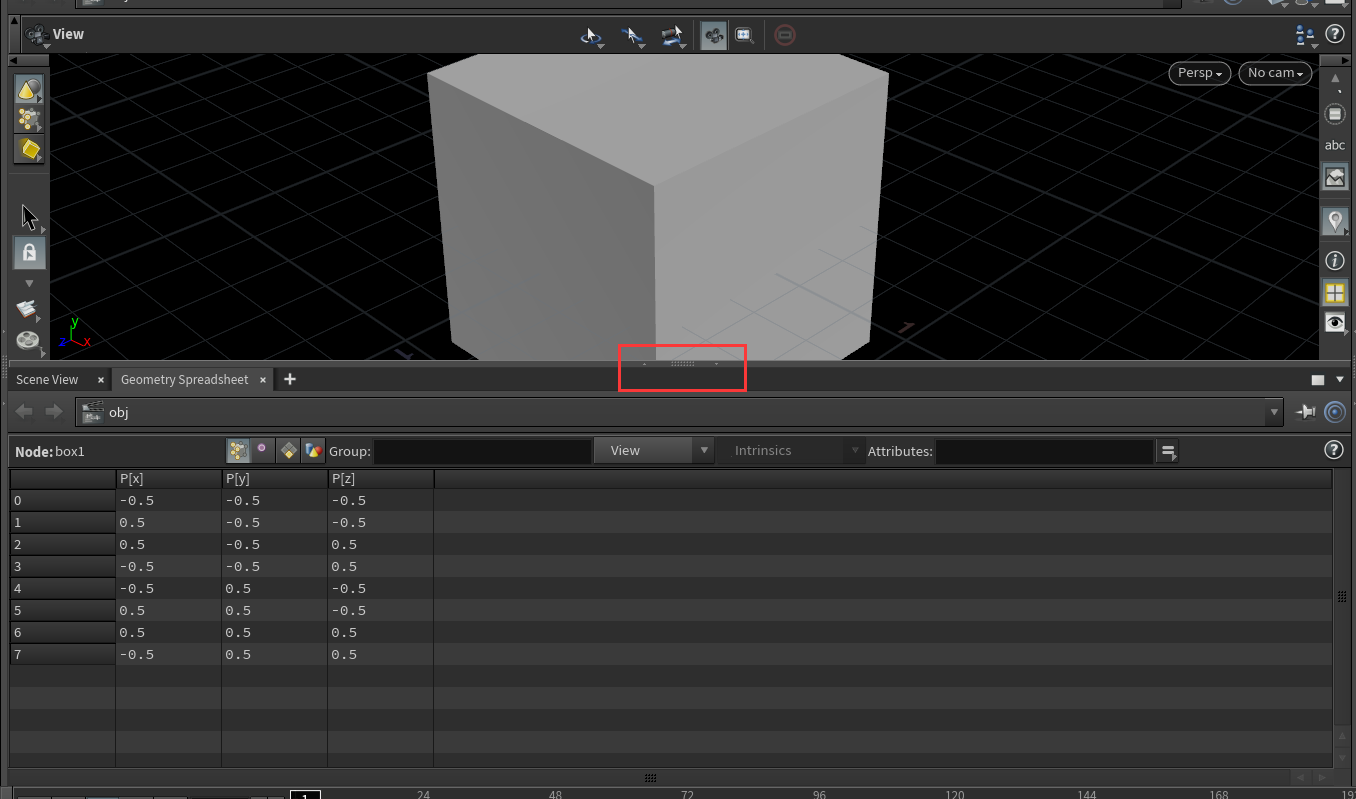The image size is (1356, 799).
Task: Click the frame-all magnifier icon in the toolbar
Action: coord(745,35)
